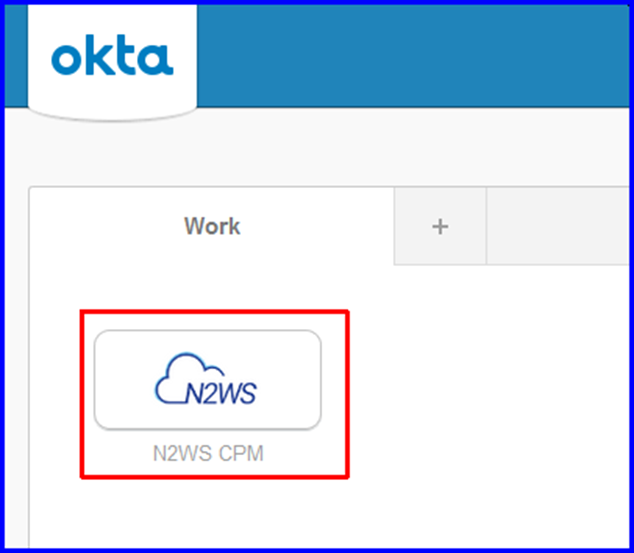Image resolution: width=634 pixels, height=553 pixels.
Task: Click the N2WS CPM app label
Action: coord(208,454)
